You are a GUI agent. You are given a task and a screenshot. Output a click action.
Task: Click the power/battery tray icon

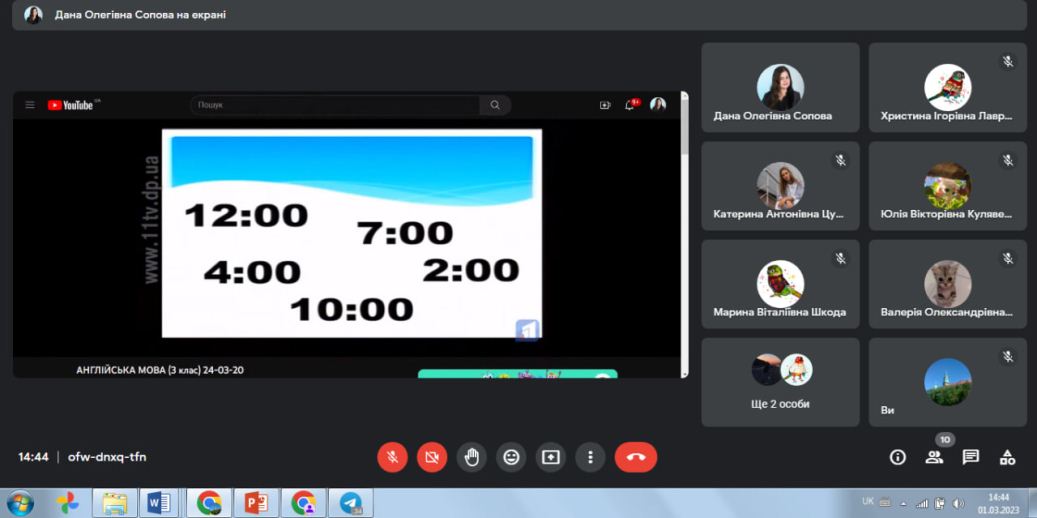point(940,503)
